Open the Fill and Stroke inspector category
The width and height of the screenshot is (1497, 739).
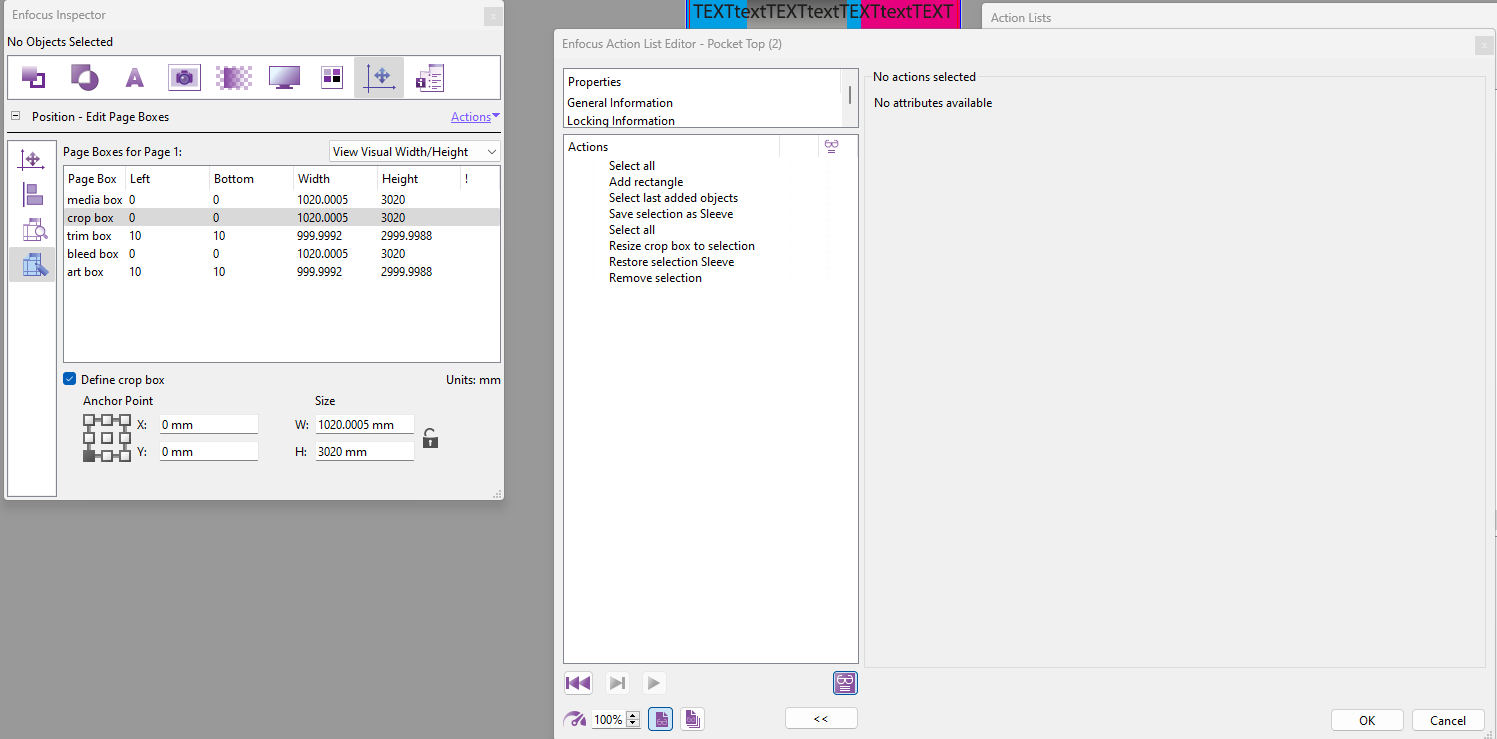(x=33, y=77)
